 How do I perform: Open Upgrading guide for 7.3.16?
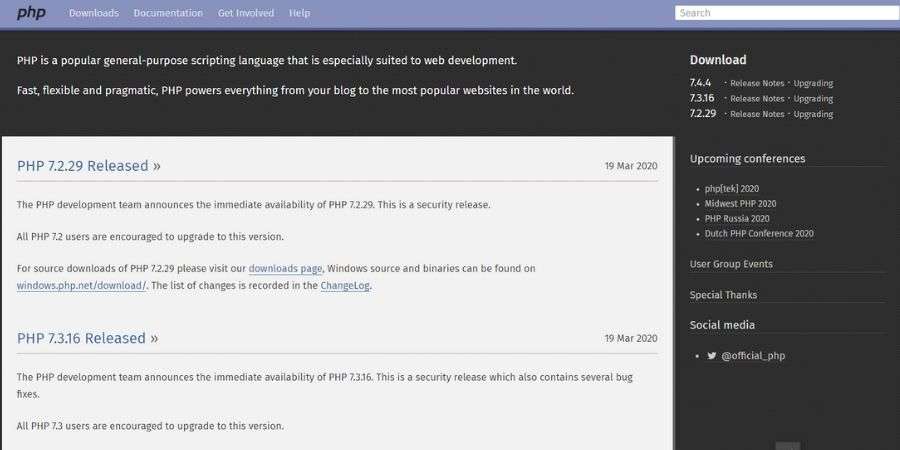point(813,99)
